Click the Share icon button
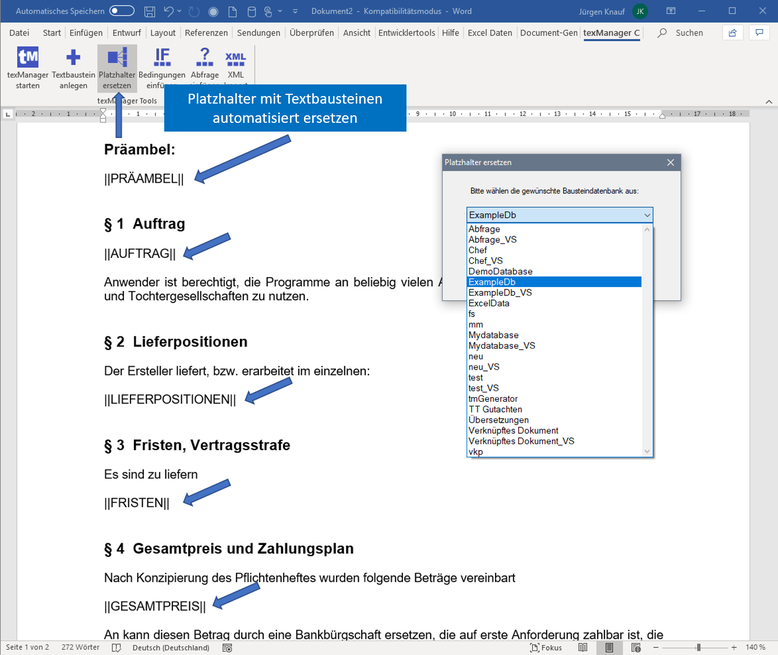The width and height of the screenshot is (778, 655). [x=732, y=33]
